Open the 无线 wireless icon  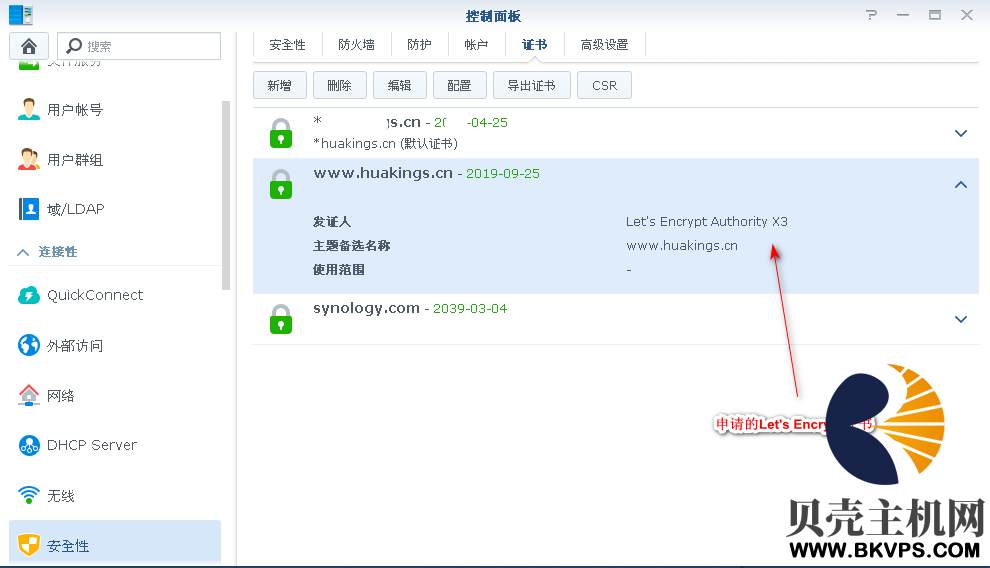pos(28,495)
